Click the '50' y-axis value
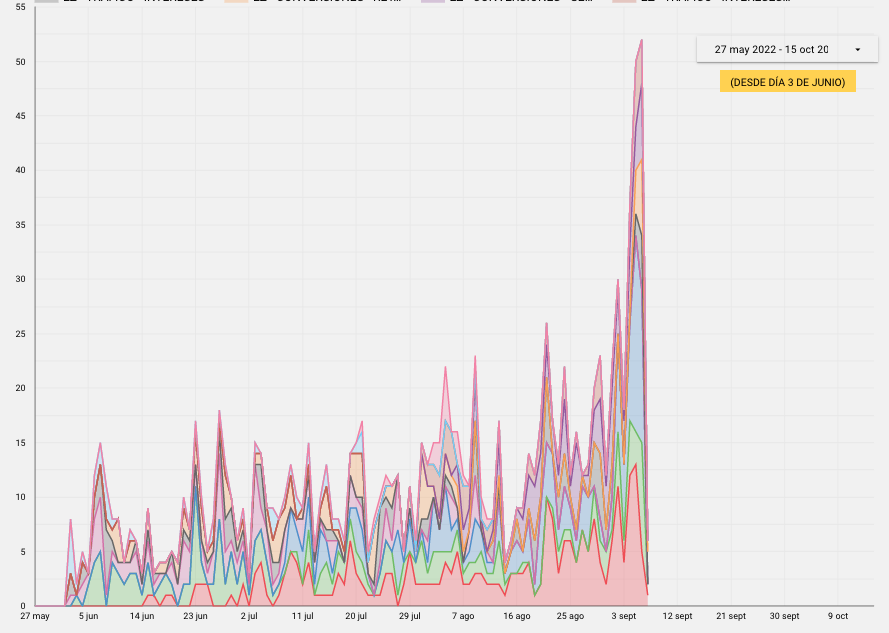 pyautogui.click(x=20, y=62)
